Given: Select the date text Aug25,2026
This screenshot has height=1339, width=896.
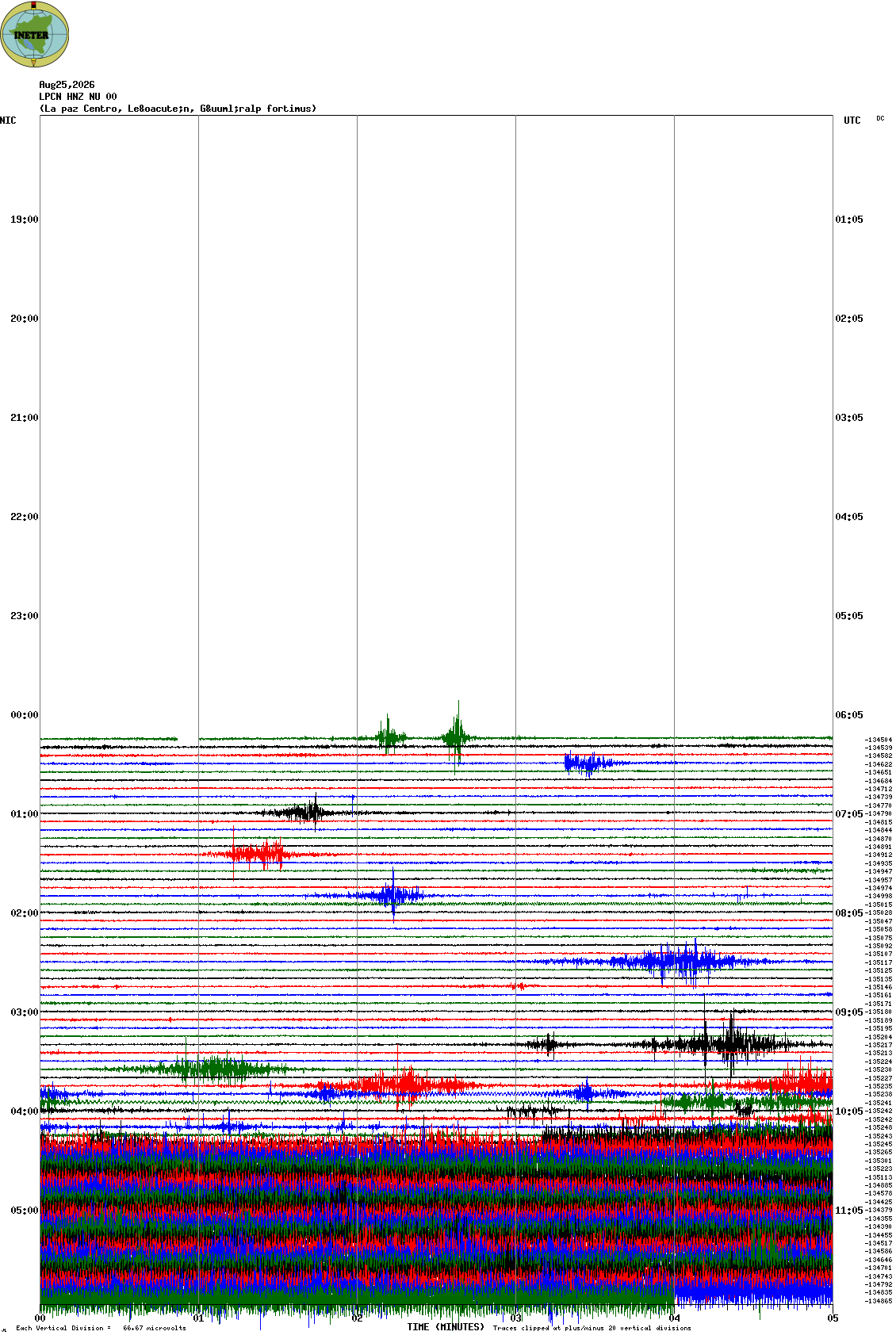Looking at the screenshot, I should [67, 85].
